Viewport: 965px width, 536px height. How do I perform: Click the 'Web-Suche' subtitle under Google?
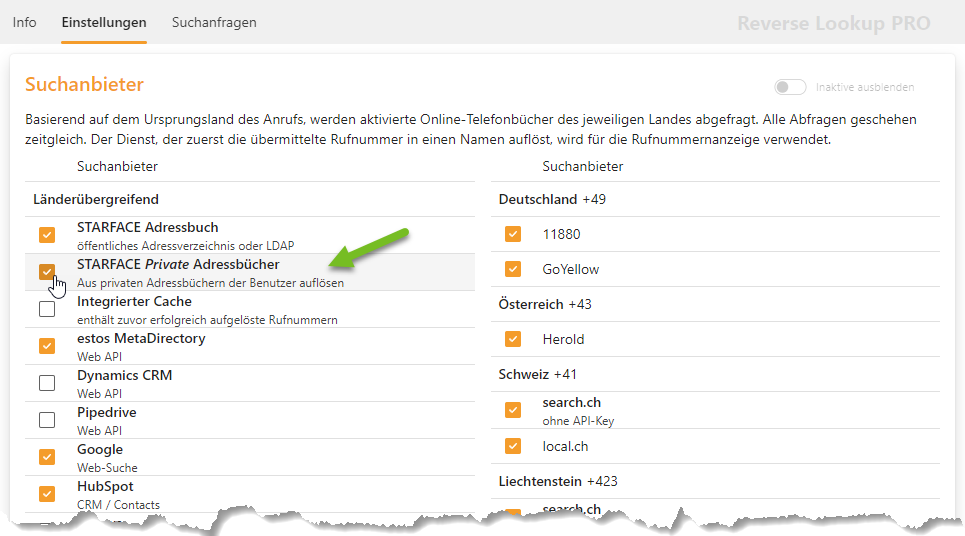[x=107, y=468]
